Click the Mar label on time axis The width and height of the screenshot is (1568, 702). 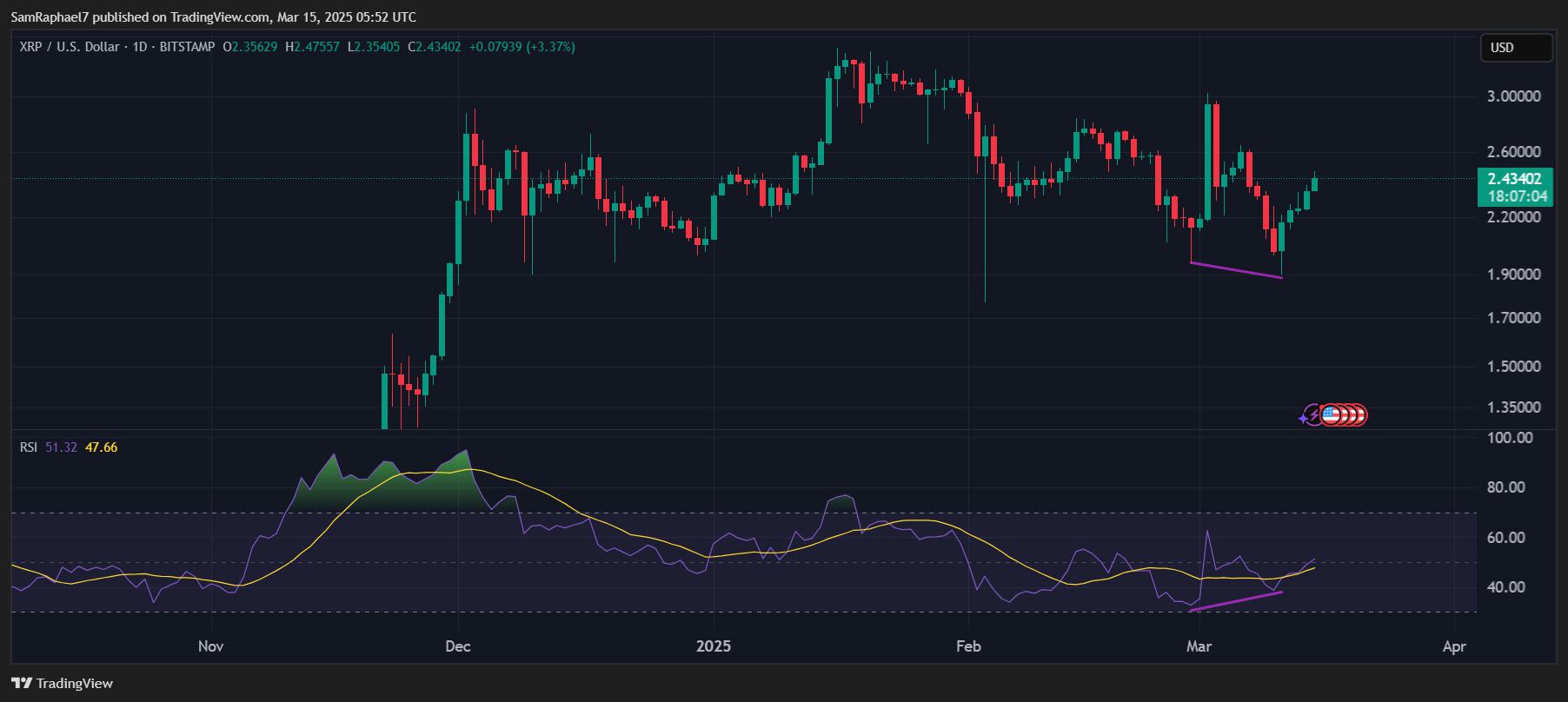coord(1199,646)
